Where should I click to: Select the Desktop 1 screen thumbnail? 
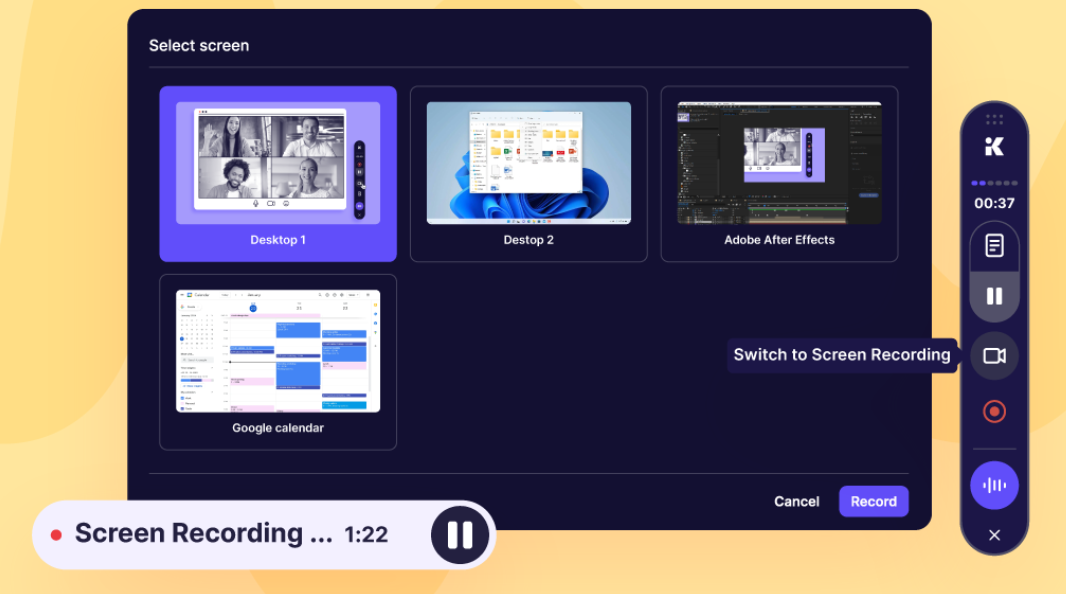pyautogui.click(x=278, y=174)
